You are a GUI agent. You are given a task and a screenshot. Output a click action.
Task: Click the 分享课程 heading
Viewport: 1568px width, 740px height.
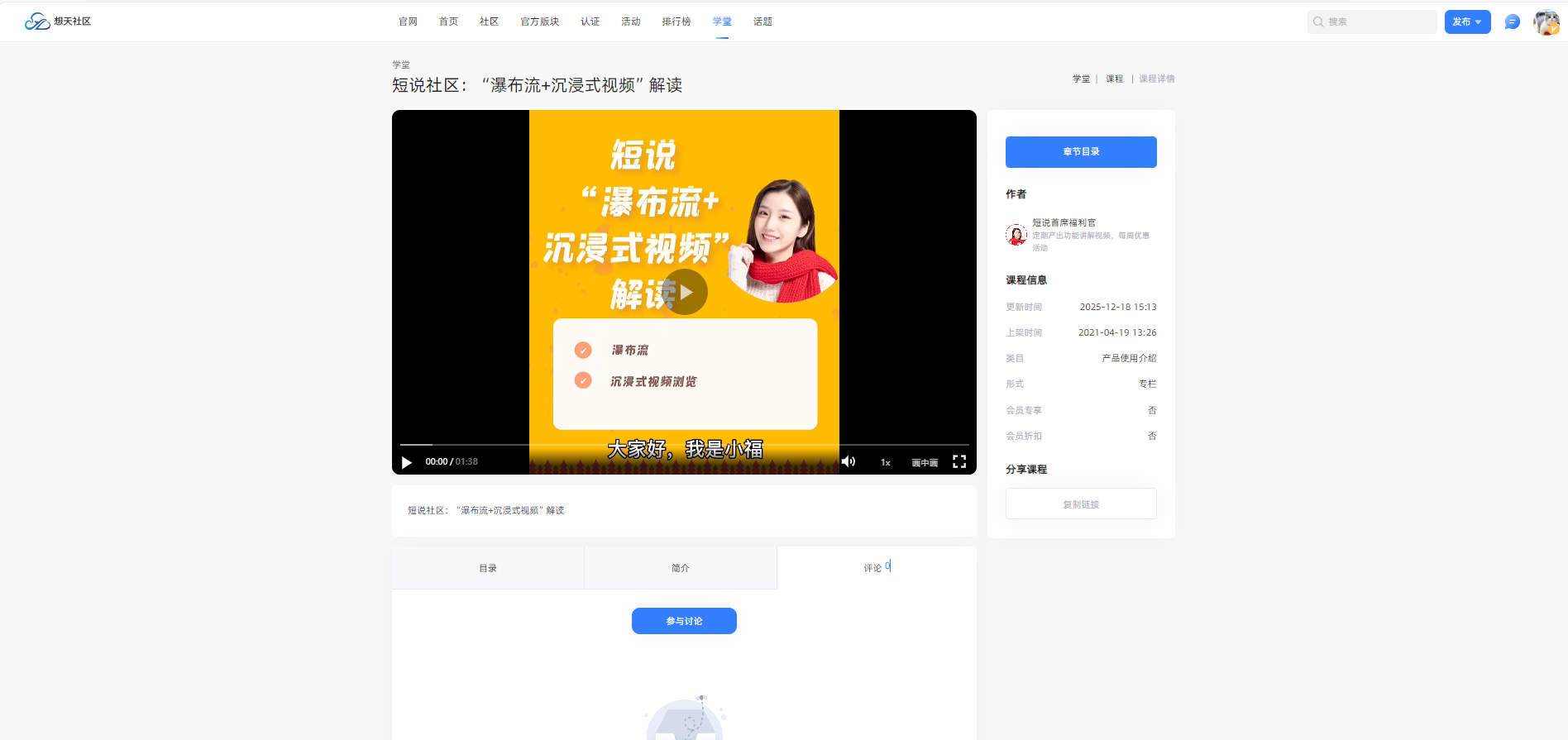pyautogui.click(x=1026, y=469)
